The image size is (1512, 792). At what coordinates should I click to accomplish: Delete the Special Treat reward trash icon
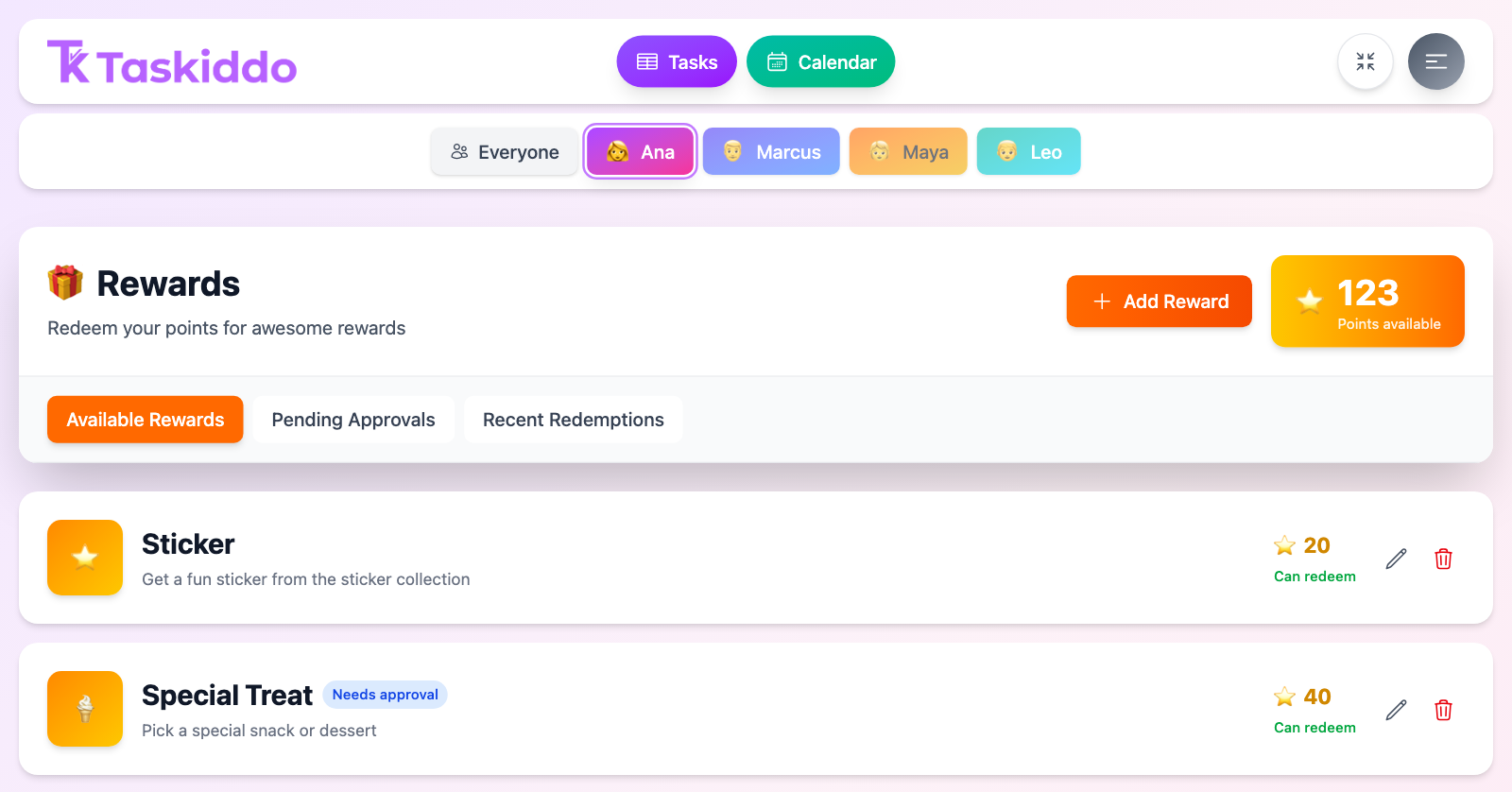click(1443, 710)
